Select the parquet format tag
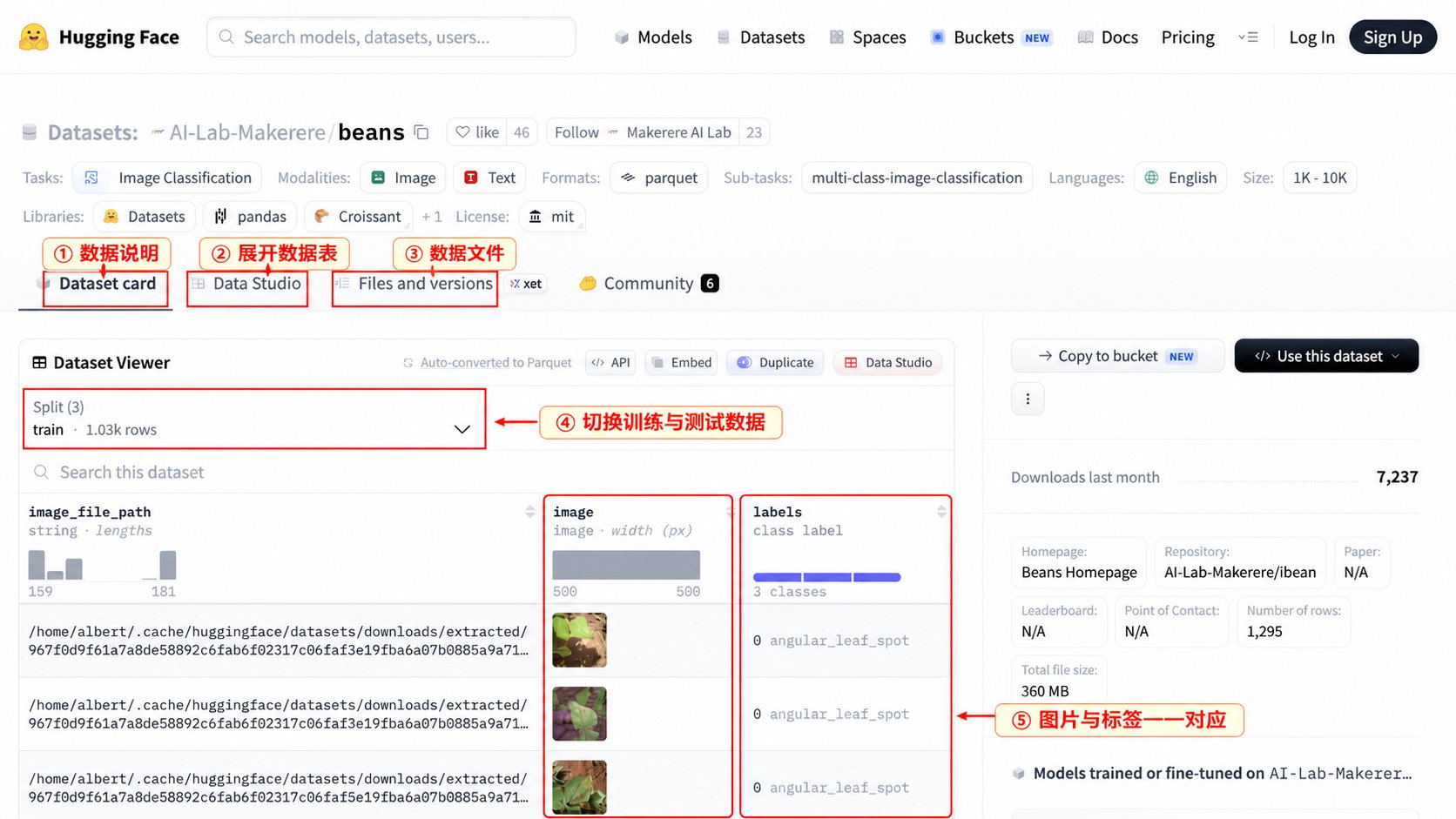The height and width of the screenshot is (819, 1456). point(659,178)
